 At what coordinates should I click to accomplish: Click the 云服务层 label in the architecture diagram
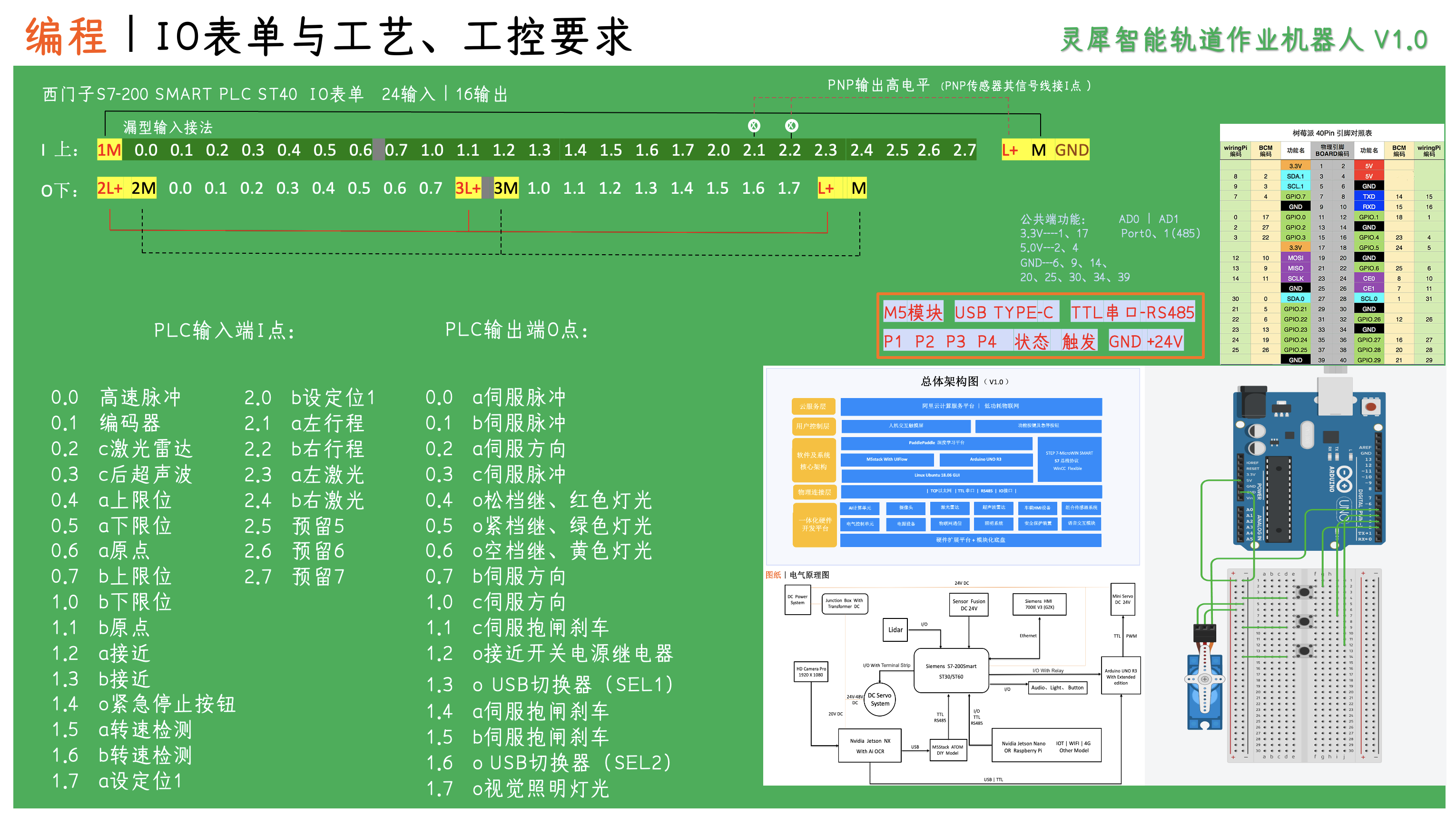click(x=812, y=406)
